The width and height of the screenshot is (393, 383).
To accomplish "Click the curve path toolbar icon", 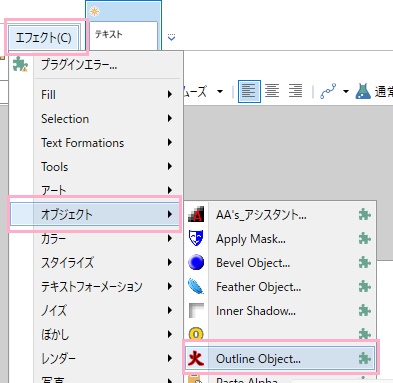I will [328, 91].
